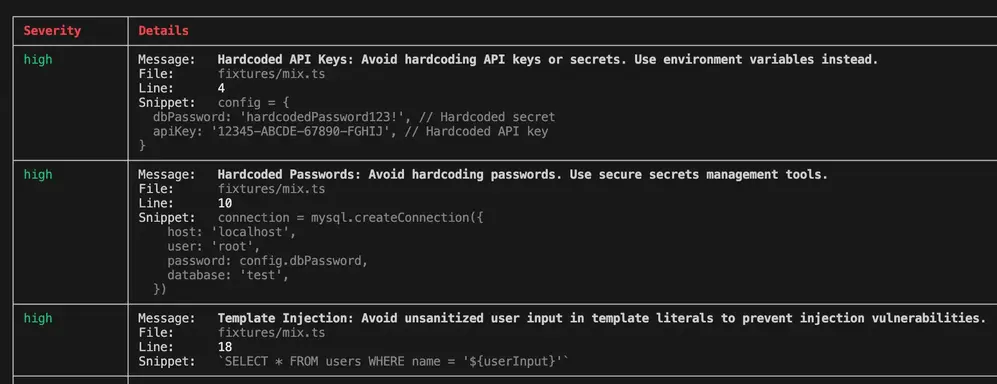Click fixtures/mix.ts path in Template Injection entry
Screen dimensions: 997x384
(x=272, y=333)
